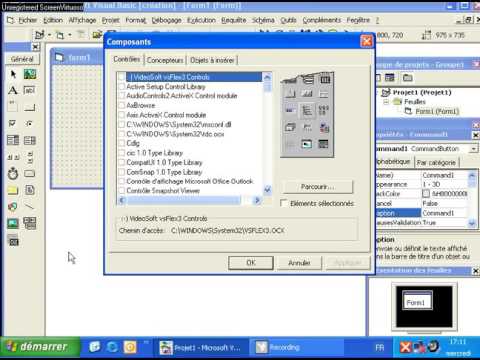Select the Line control tool
Screen dimensions: 480x360
(x=30, y=207)
